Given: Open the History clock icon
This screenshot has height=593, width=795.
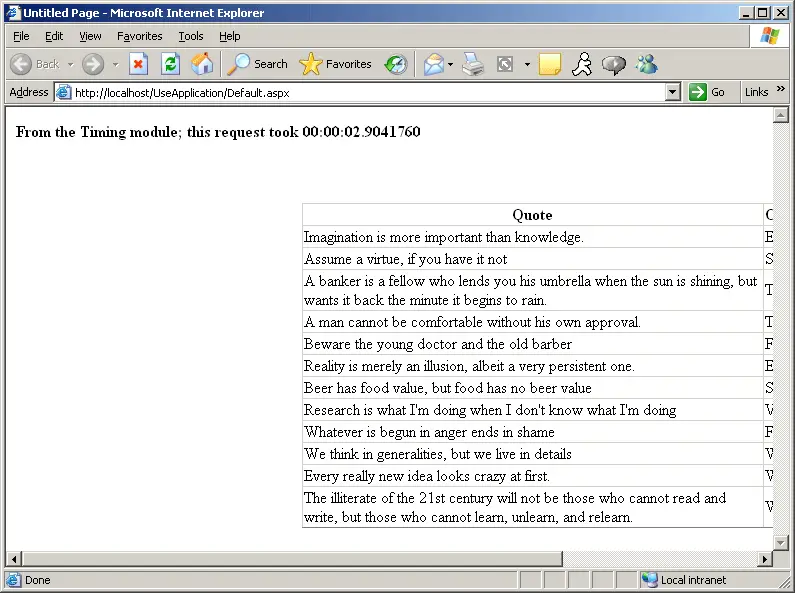Looking at the screenshot, I should [396, 64].
